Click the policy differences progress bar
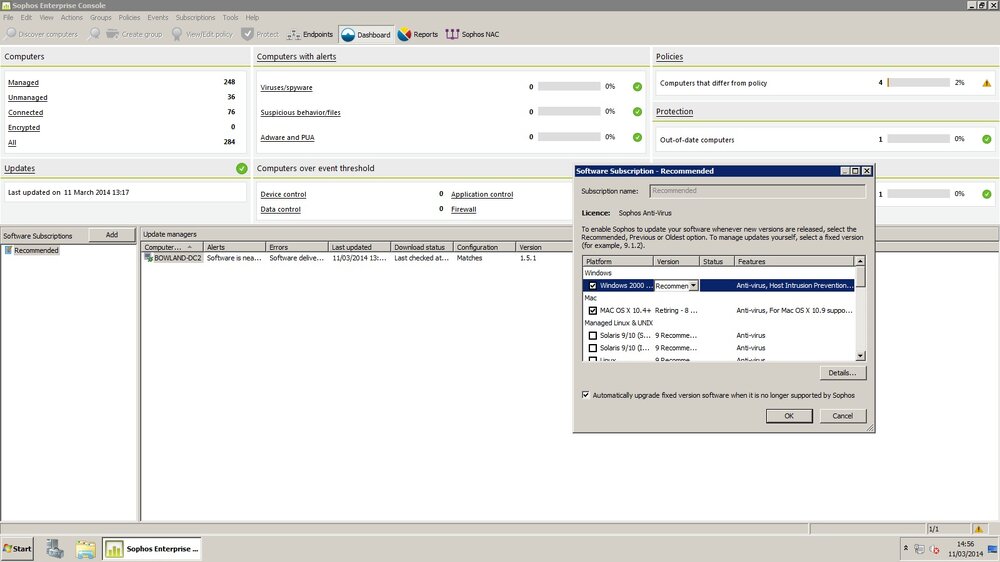This screenshot has width=1000, height=562. point(918,82)
